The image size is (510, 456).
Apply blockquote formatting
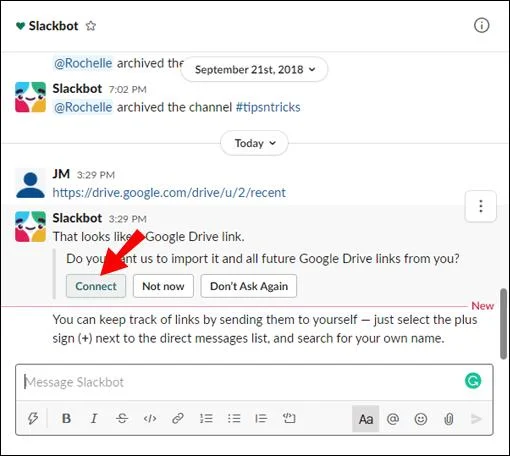point(261,418)
